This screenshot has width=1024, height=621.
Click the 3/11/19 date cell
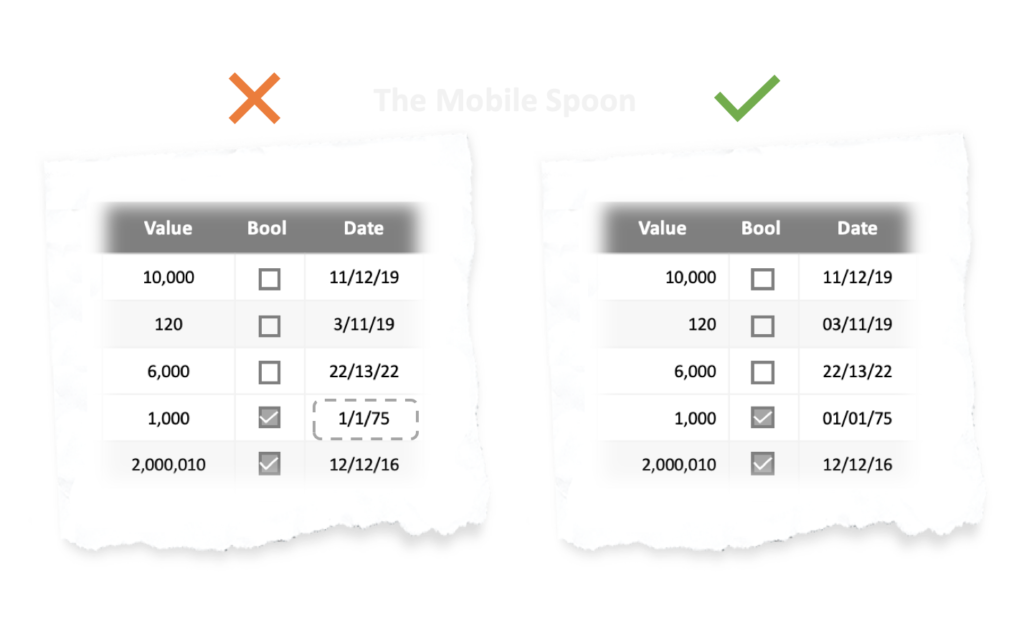point(364,325)
